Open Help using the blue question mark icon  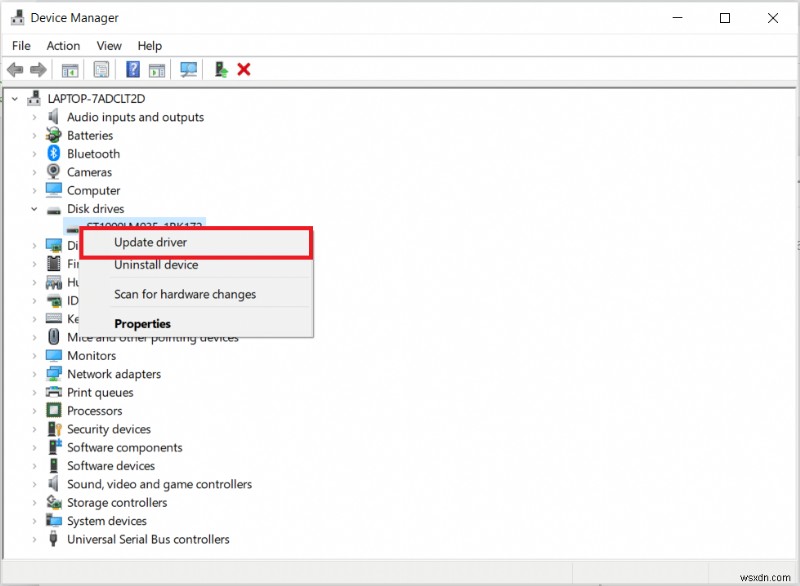click(x=134, y=69)
